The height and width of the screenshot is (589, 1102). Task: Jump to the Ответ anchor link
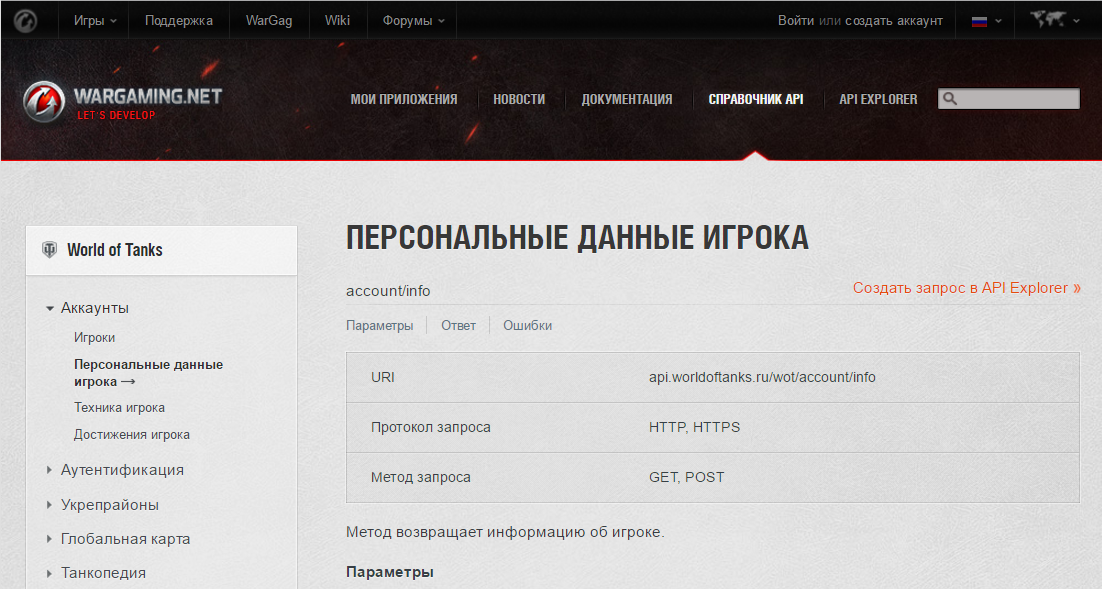pyautogui.click(x=458, y=325)
